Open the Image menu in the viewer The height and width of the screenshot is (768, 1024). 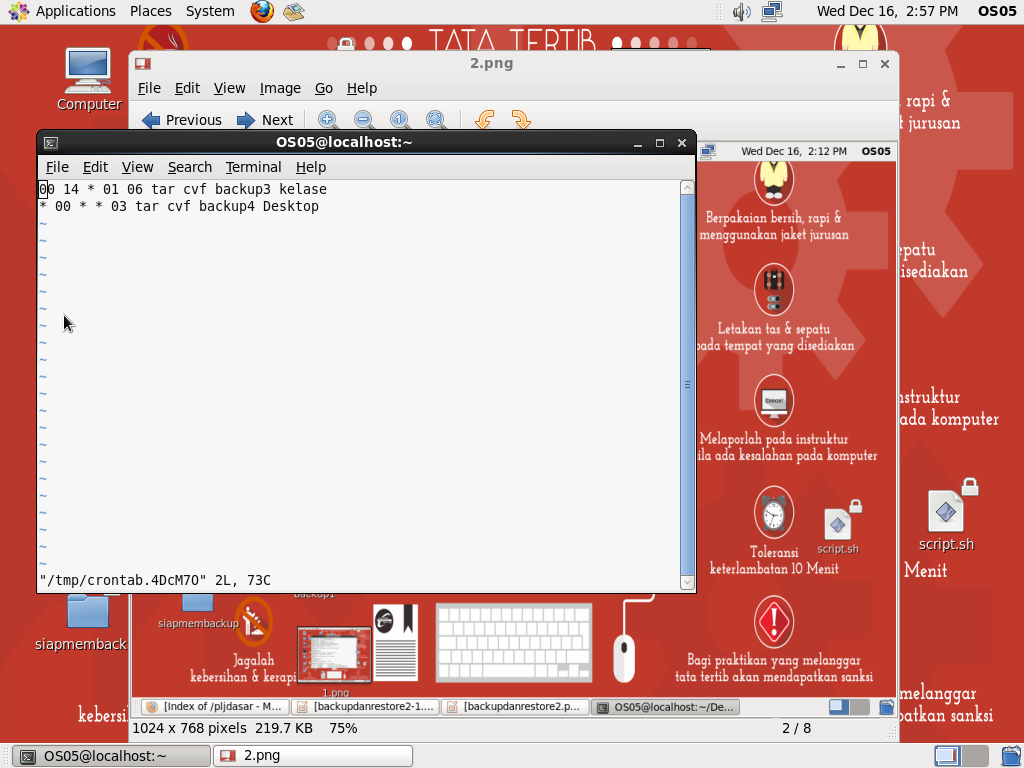pyautogui.click(x=280, y=88)
